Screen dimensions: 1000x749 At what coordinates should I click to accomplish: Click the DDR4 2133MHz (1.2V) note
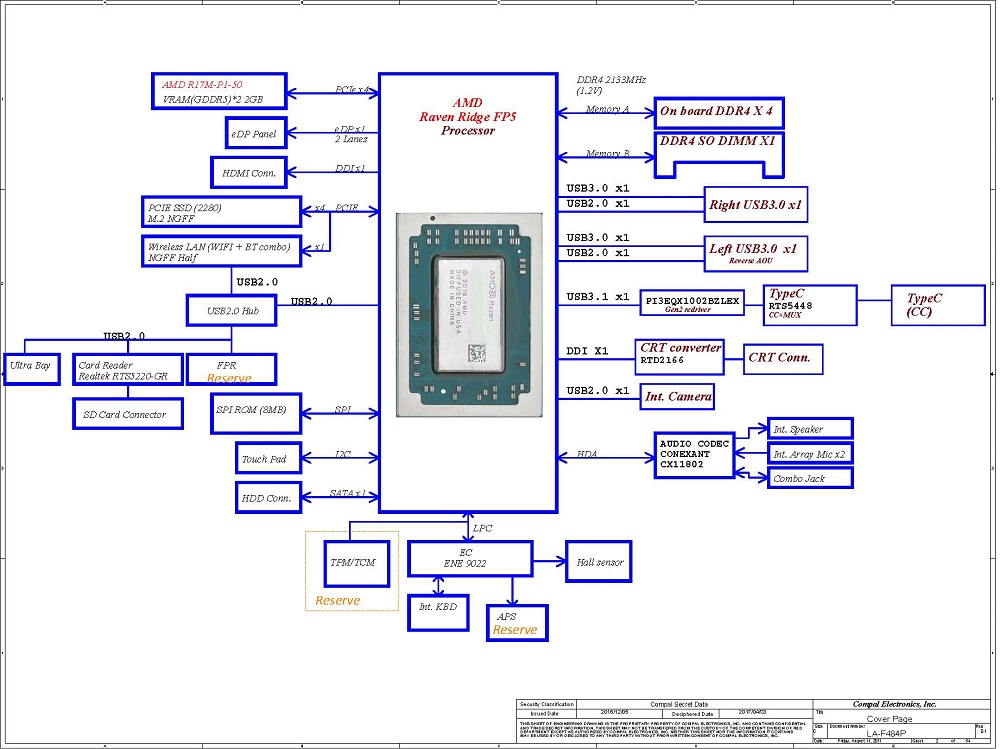tap(611, 85)
